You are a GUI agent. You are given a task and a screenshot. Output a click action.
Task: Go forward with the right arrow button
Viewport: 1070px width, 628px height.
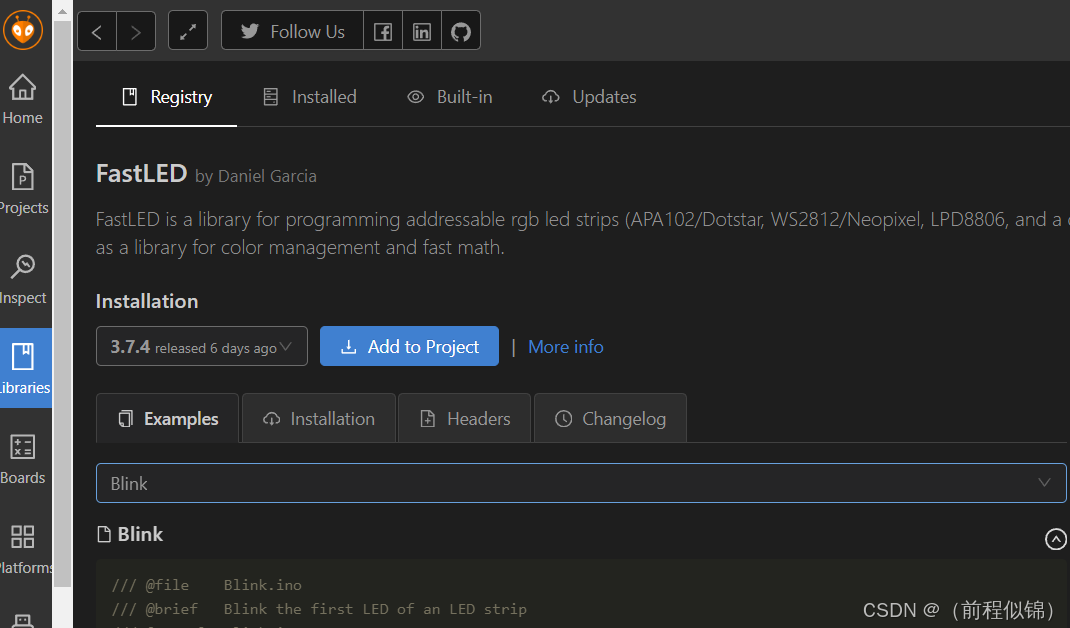[x=136, y=31]
